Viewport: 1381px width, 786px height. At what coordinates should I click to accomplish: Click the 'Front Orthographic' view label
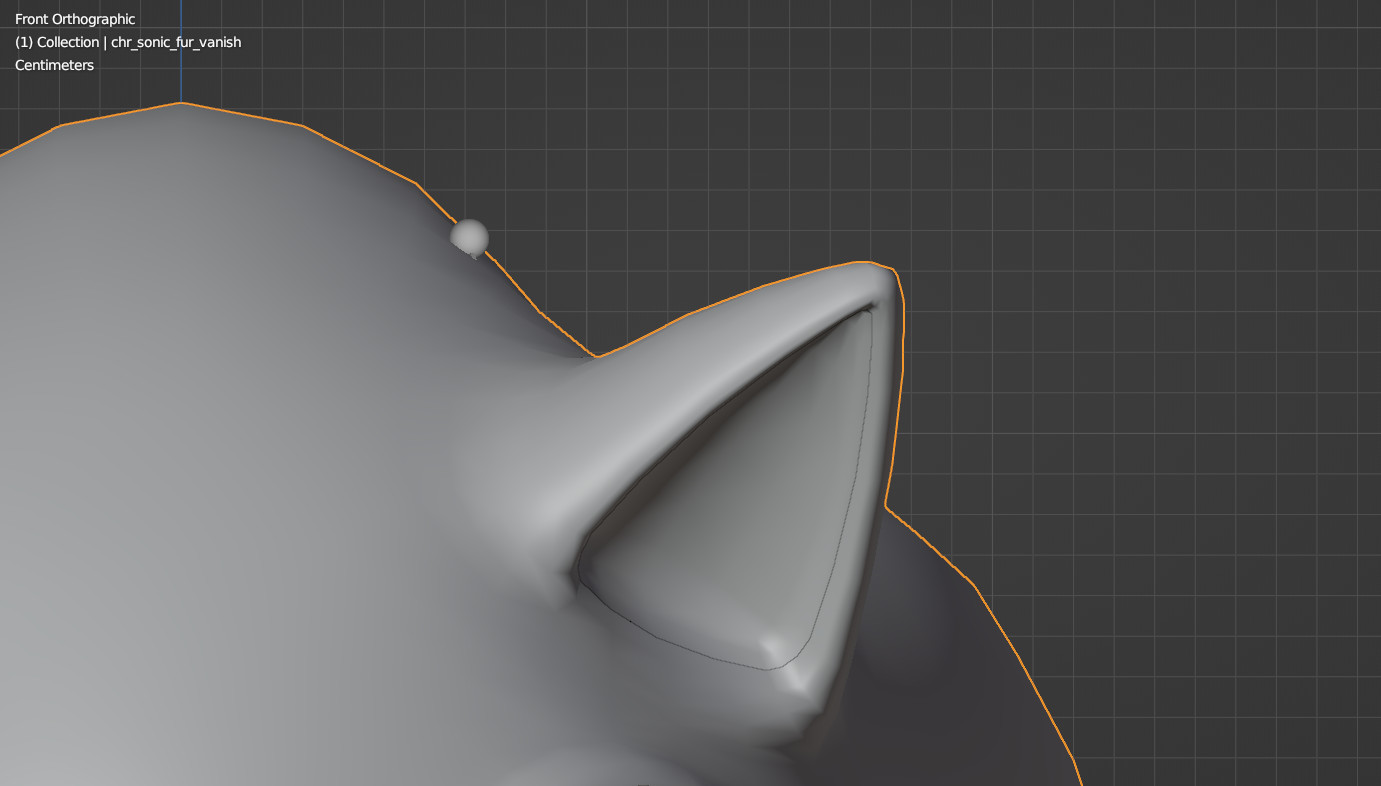coord(75,19)
